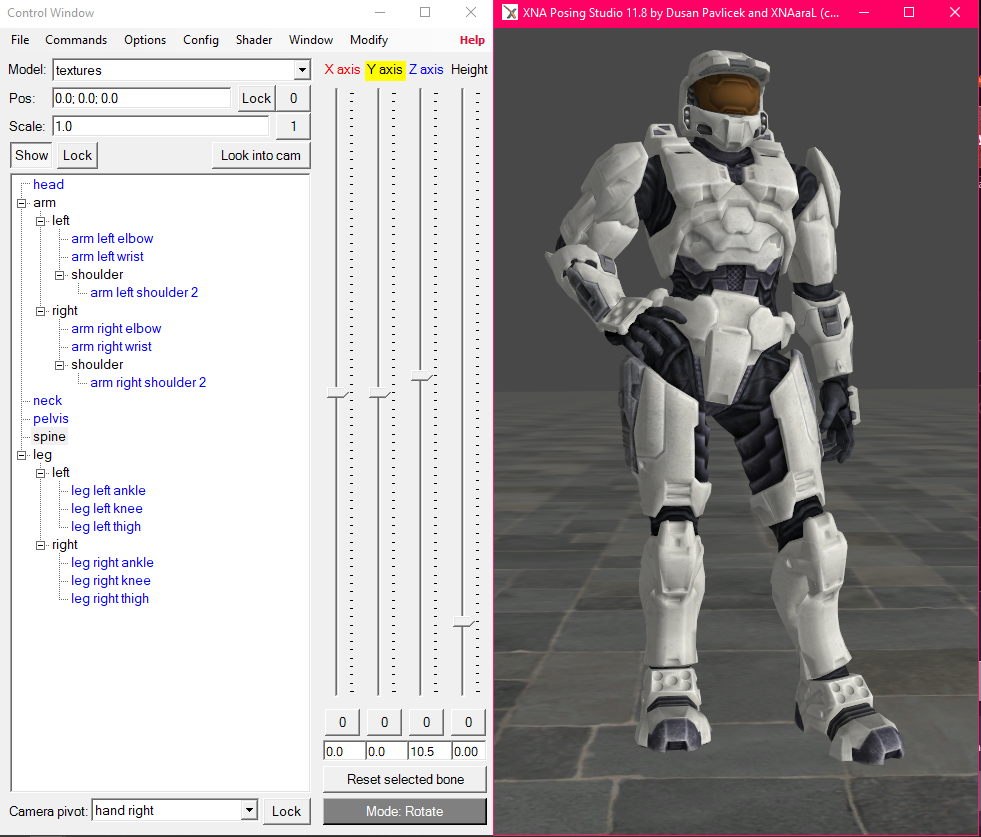This screenshot has height=837, width=981.
Task: Select the arm right shoulder 2 bone
Action: tap(148, 383)
